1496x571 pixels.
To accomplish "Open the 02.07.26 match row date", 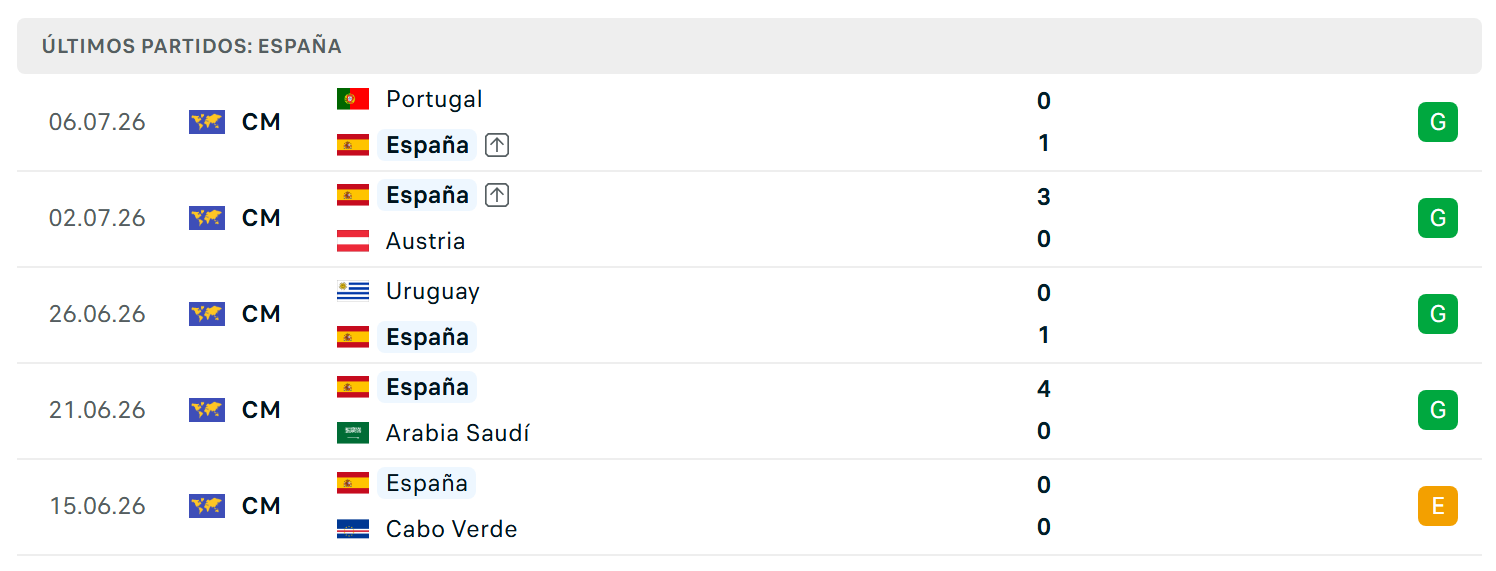I will pos(97,218).
